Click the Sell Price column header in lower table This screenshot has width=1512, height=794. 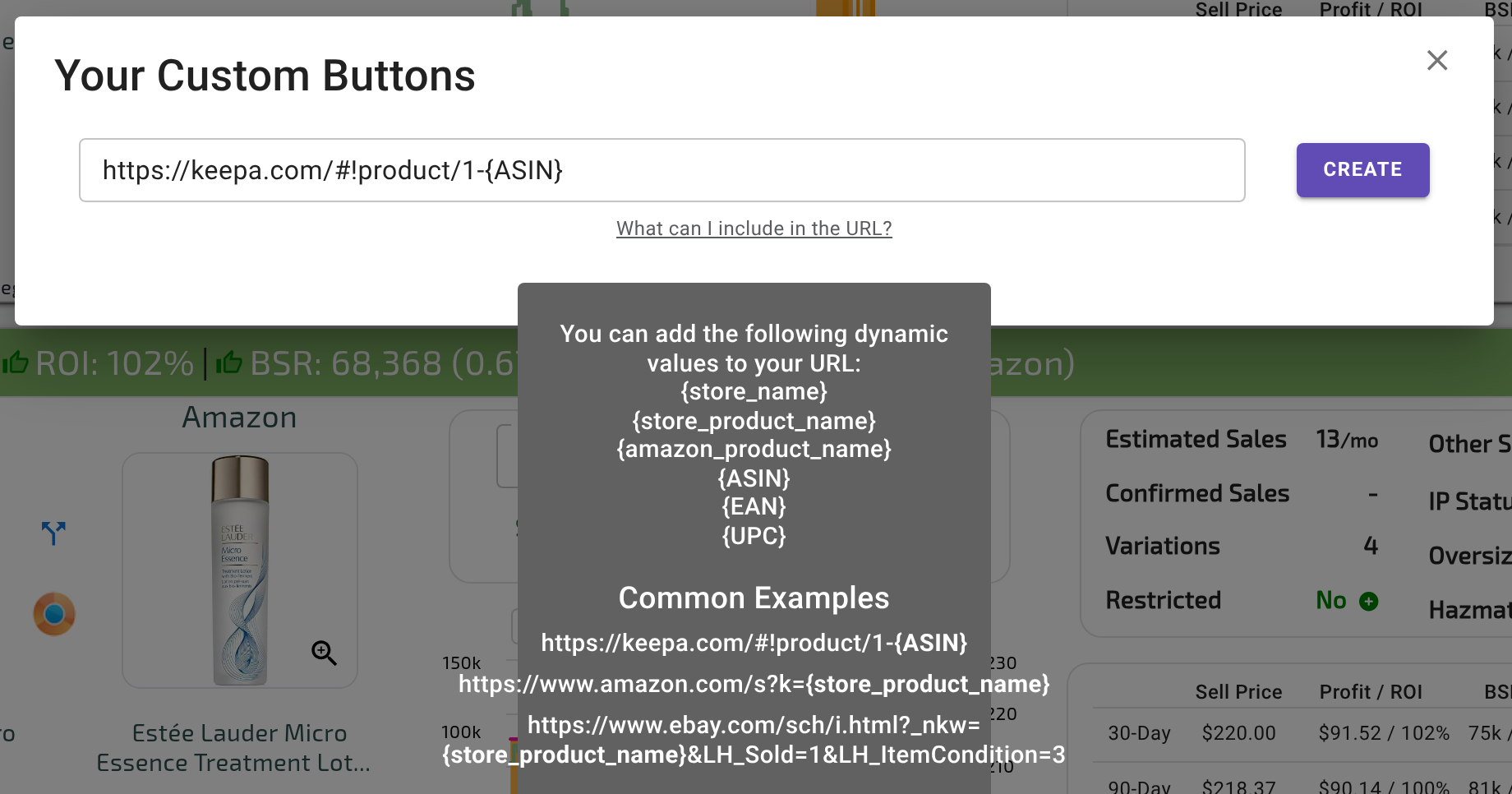[1238, 692]
